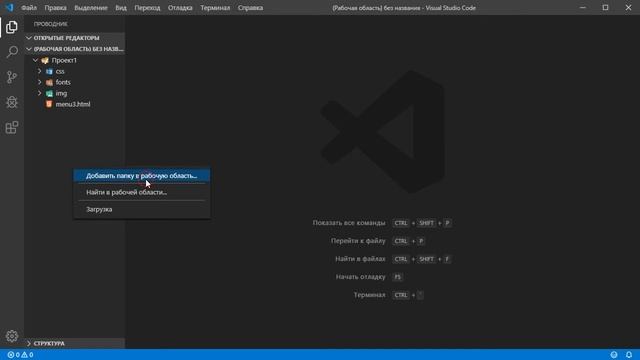Click the feedback smiley in status bar
The image size is (640, 360).
point(614,355)
